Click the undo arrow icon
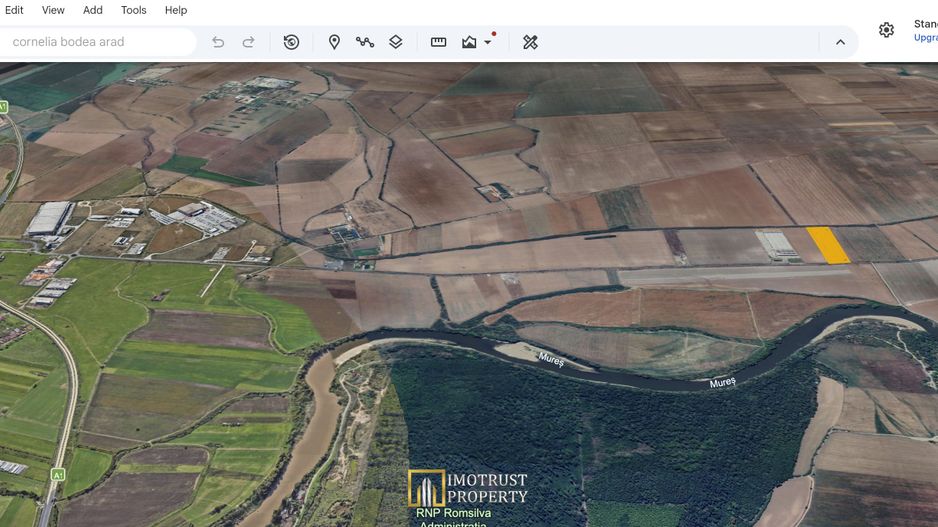This screenshot has width=938, height=527. click(x=218, y=42)
